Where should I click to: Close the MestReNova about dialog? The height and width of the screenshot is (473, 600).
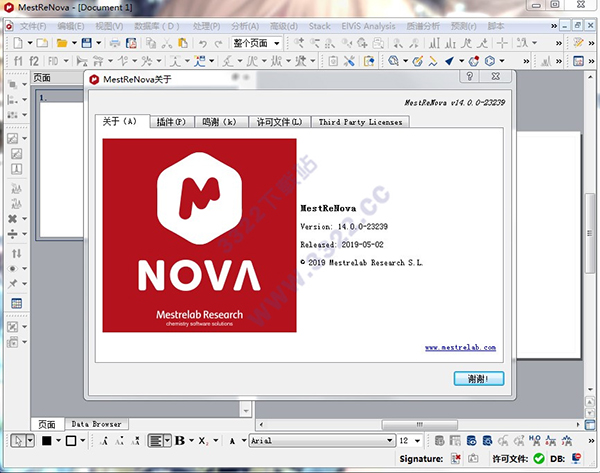[x=496, y=76]
